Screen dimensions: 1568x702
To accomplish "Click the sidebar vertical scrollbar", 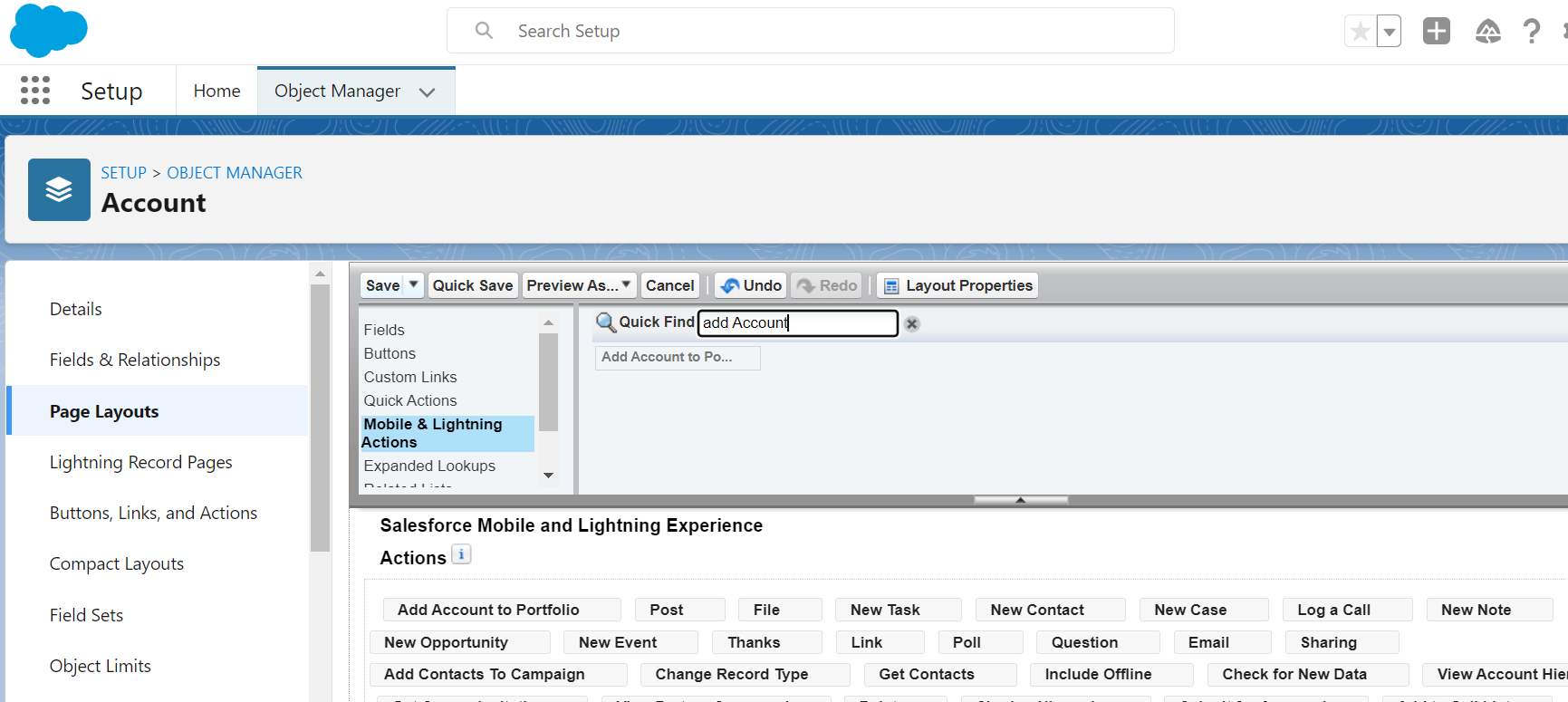I will (x=320, y=417).
